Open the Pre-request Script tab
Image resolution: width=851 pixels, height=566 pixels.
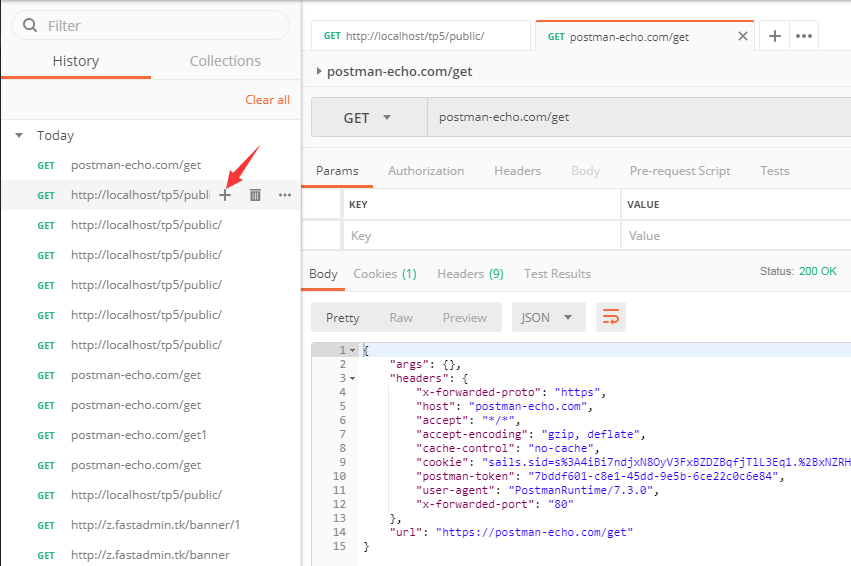680,171
